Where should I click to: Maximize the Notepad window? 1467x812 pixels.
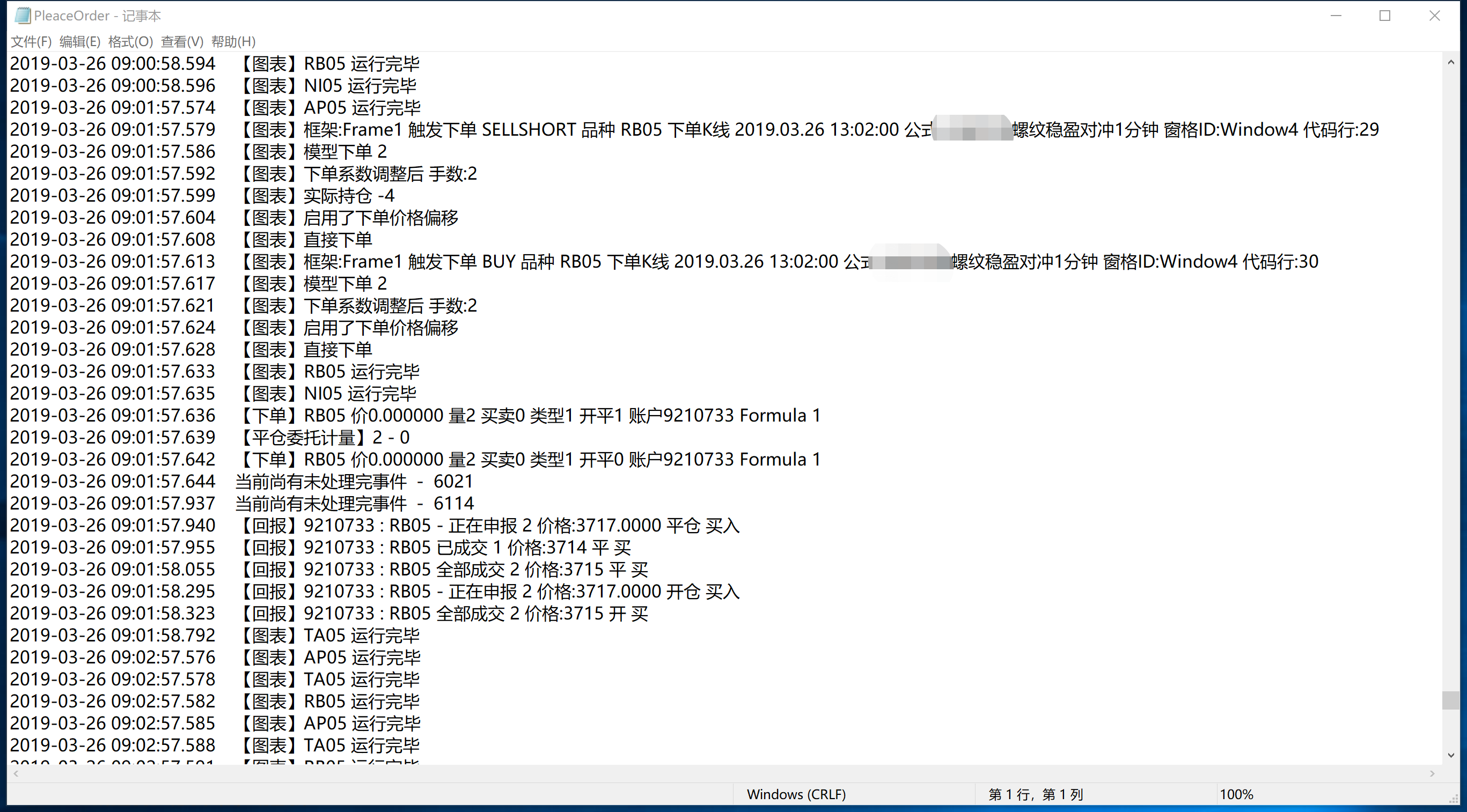pyautogui.click(x=1385, y=16)
